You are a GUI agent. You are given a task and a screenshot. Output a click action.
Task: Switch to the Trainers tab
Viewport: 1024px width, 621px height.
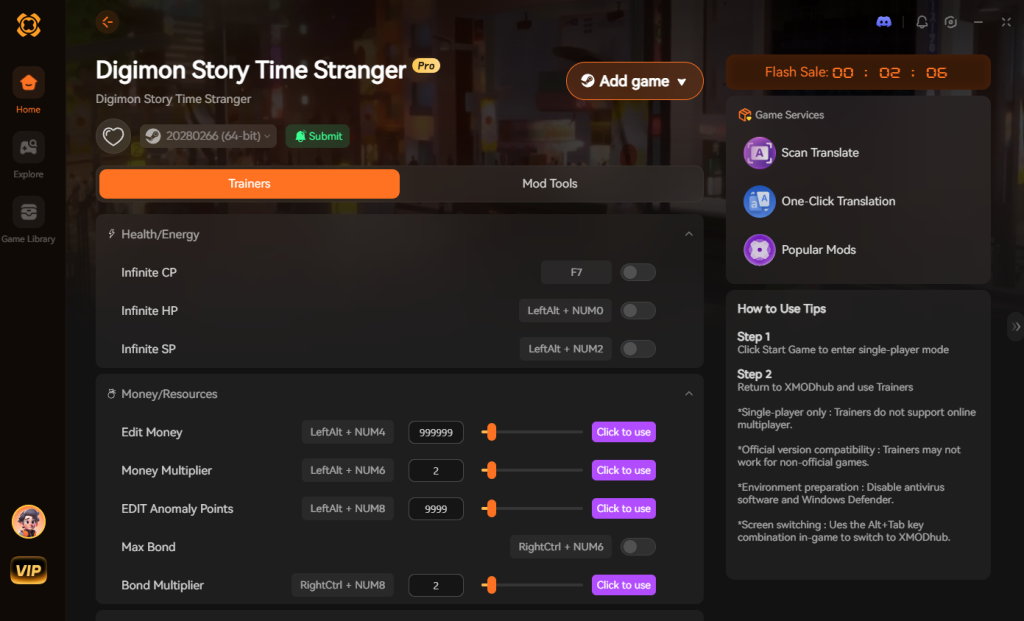tap(249, 183)
